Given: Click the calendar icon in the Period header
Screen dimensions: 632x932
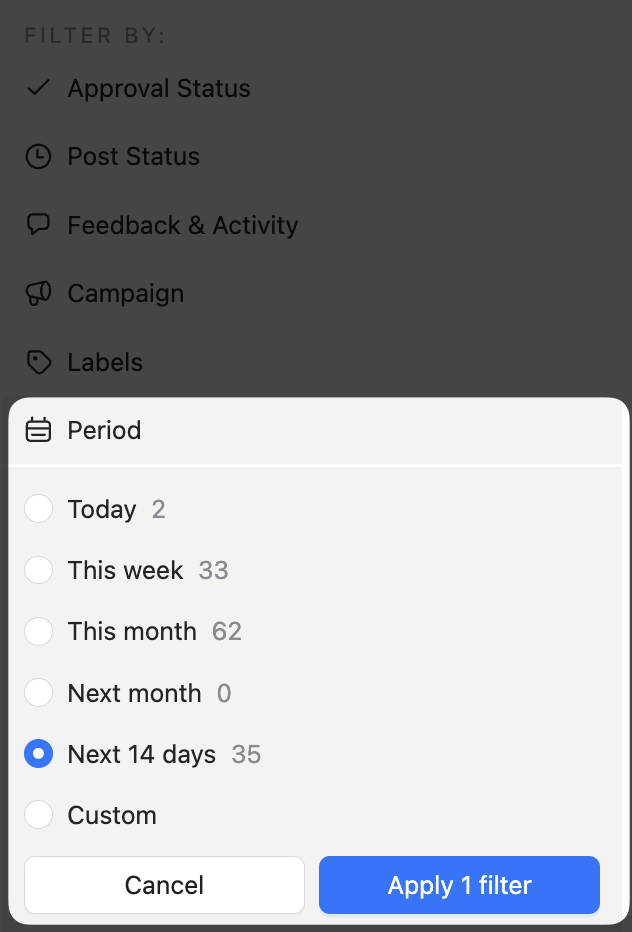Looking at the screenshot, I should (37, 430).
